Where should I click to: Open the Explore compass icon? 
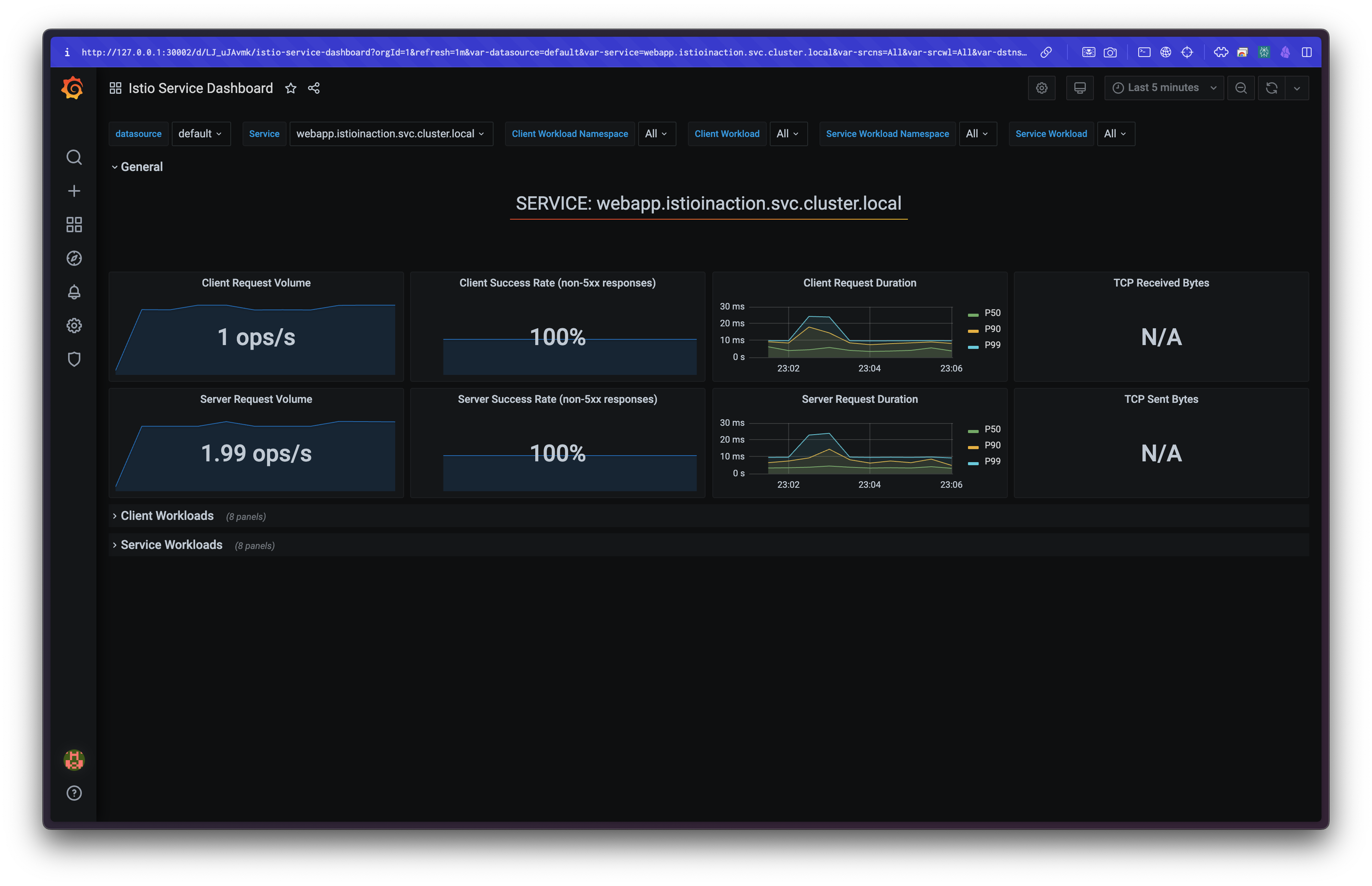73,258
